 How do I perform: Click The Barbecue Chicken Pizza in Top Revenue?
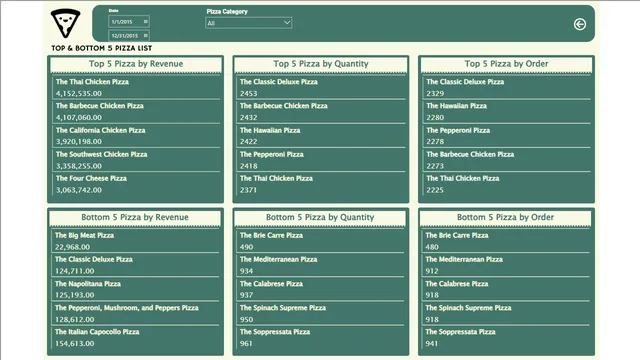coord(100,106)
